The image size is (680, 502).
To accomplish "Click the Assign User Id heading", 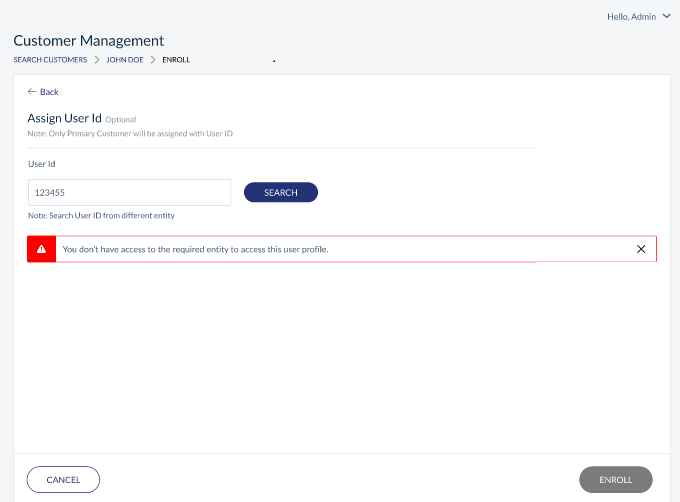I will [65, 118].
